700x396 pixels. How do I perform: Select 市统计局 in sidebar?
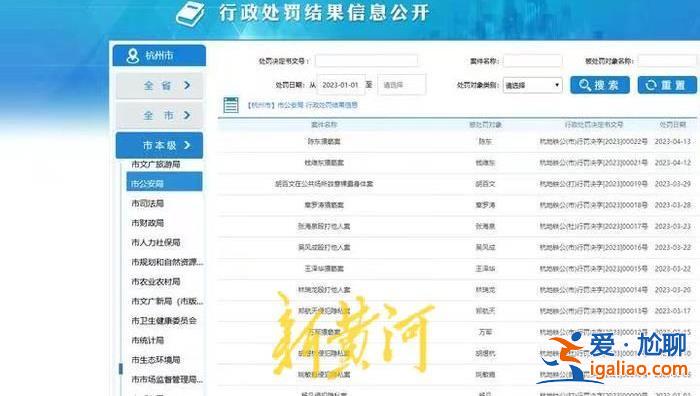(147, 340)
